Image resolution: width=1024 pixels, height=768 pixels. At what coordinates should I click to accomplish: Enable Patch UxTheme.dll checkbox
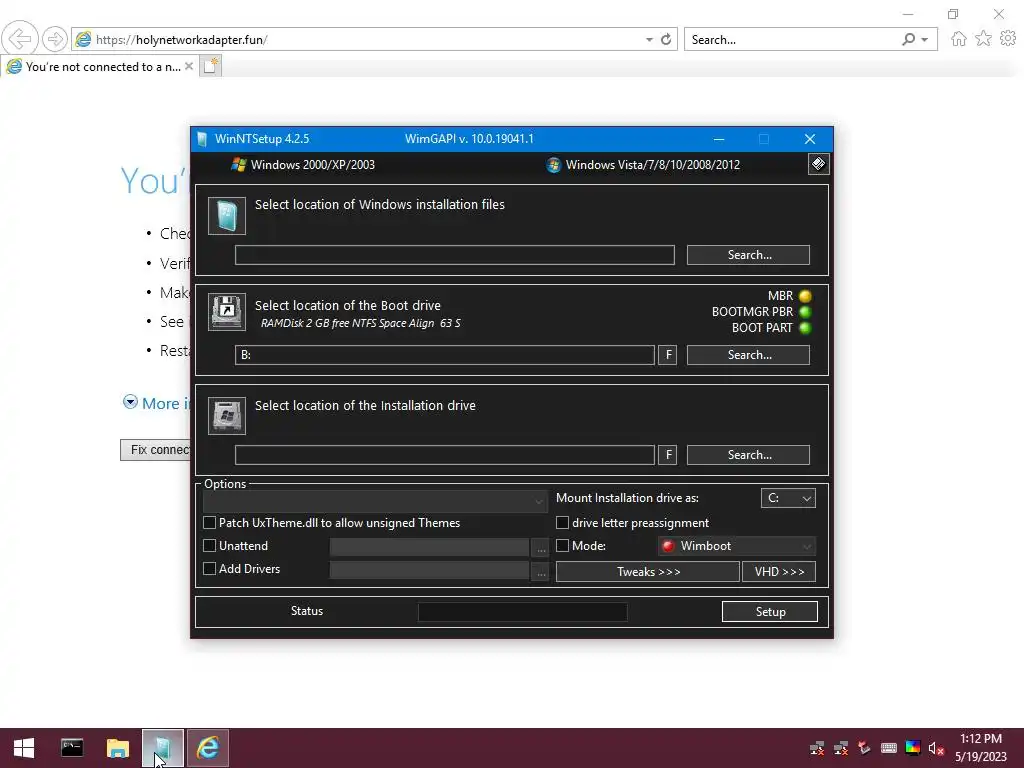click(x=210, y=523)
